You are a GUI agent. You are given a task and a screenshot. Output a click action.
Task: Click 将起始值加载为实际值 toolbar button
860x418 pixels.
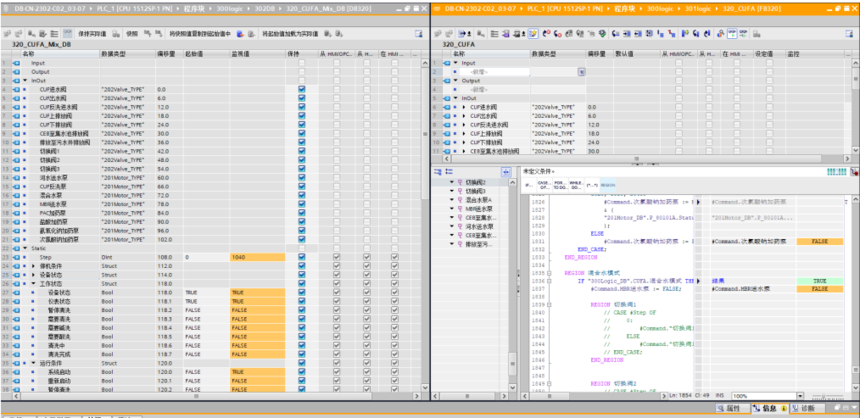290,34
